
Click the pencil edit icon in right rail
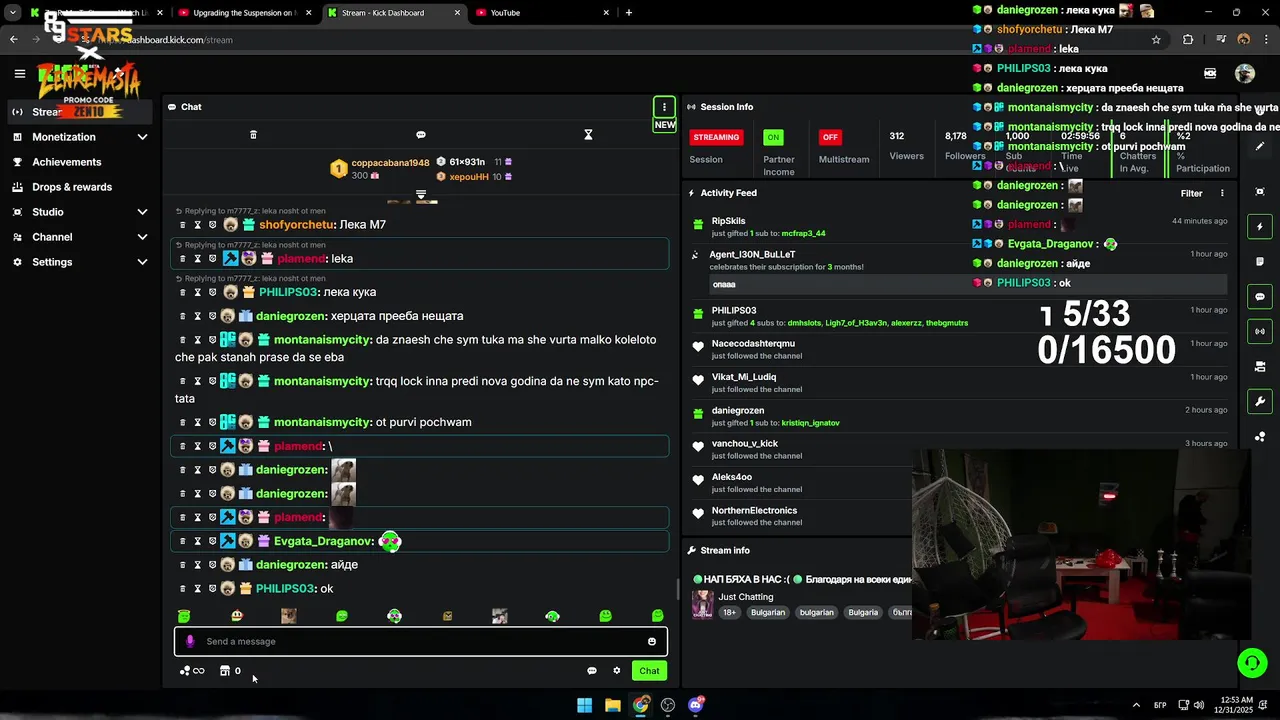(1260, 147)
